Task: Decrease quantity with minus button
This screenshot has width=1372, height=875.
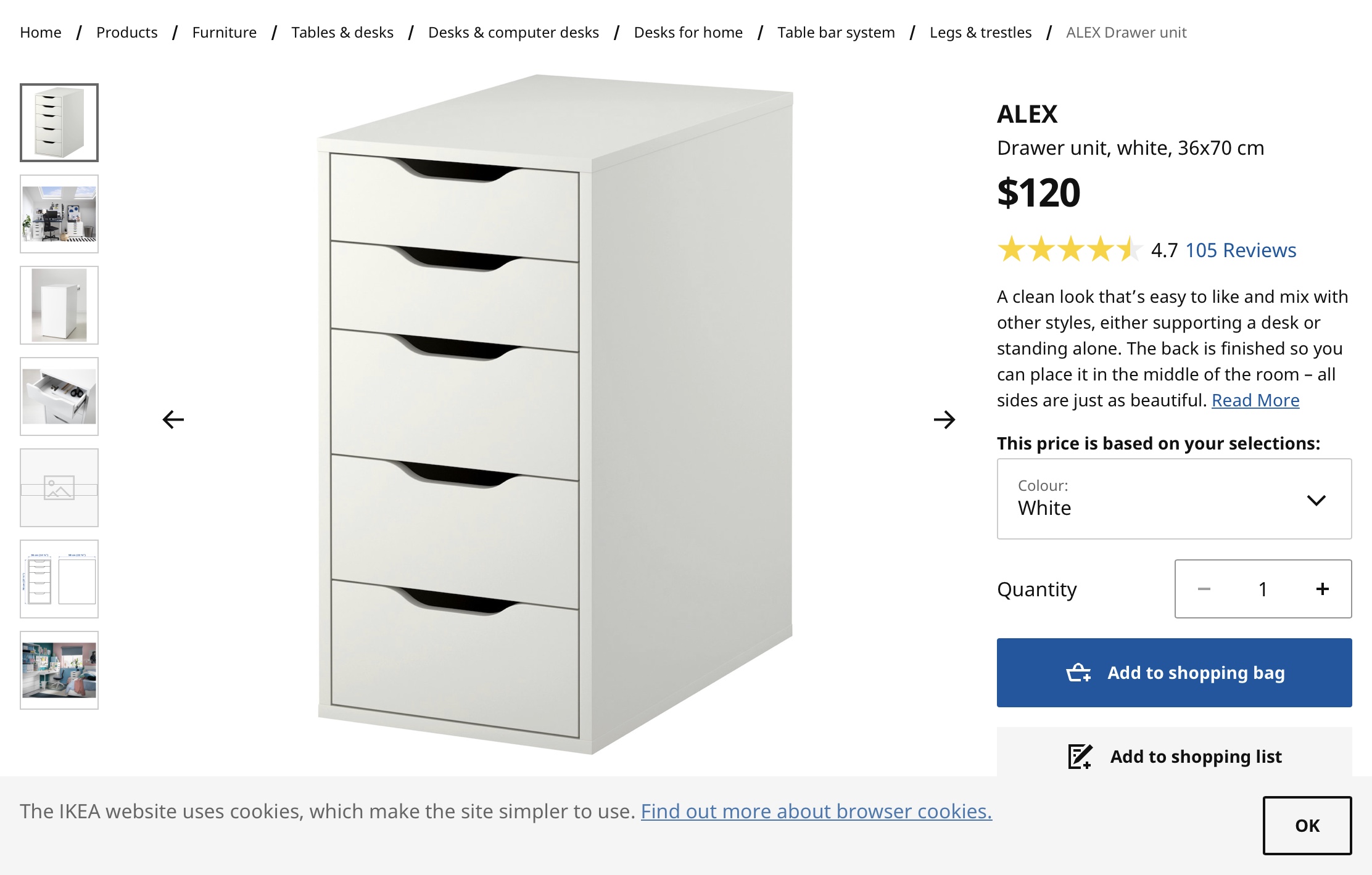Action: pos(1204,589)
